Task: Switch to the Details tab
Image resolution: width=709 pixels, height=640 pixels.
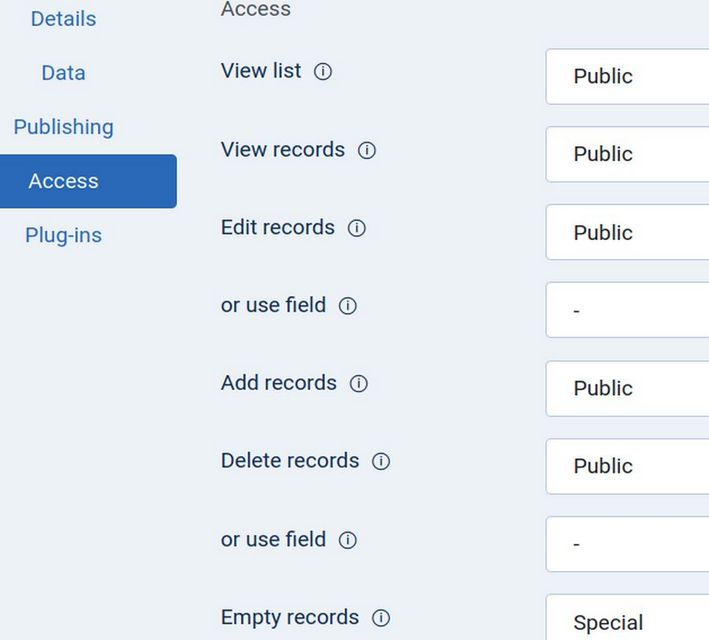Action: [x=63, y=19]
